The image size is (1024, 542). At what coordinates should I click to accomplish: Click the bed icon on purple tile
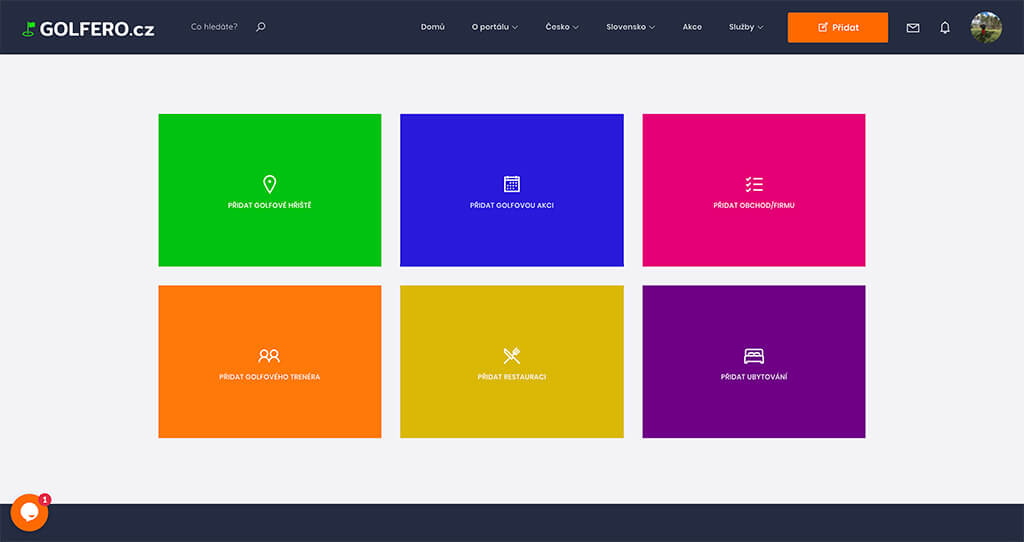coord(754,356)
